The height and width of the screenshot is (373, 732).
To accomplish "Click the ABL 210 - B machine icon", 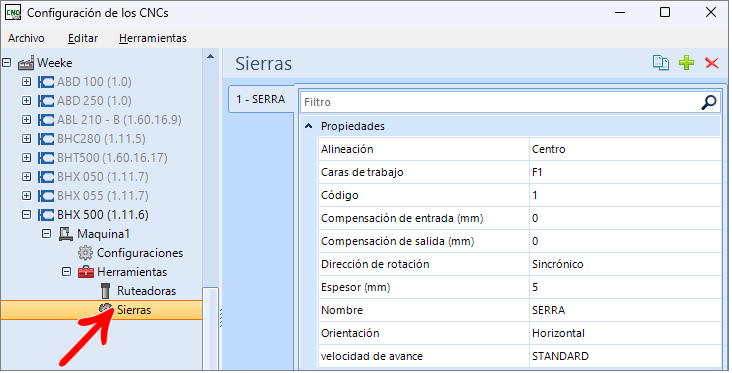I will [x=46, y=120].
